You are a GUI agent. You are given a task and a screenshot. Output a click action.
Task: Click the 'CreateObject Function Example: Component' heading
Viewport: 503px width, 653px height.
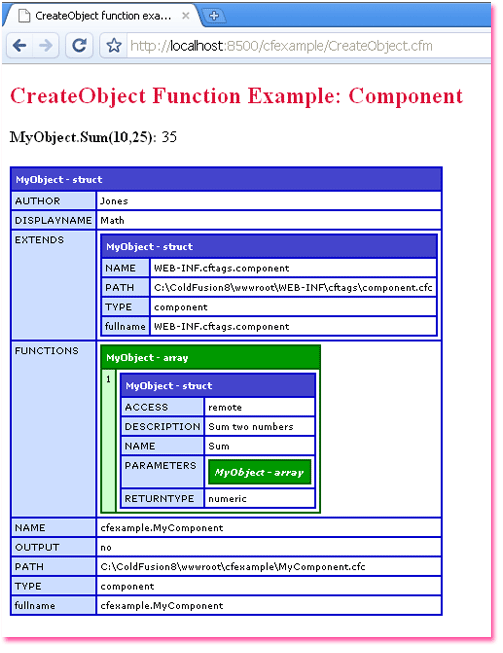(236, 96)
